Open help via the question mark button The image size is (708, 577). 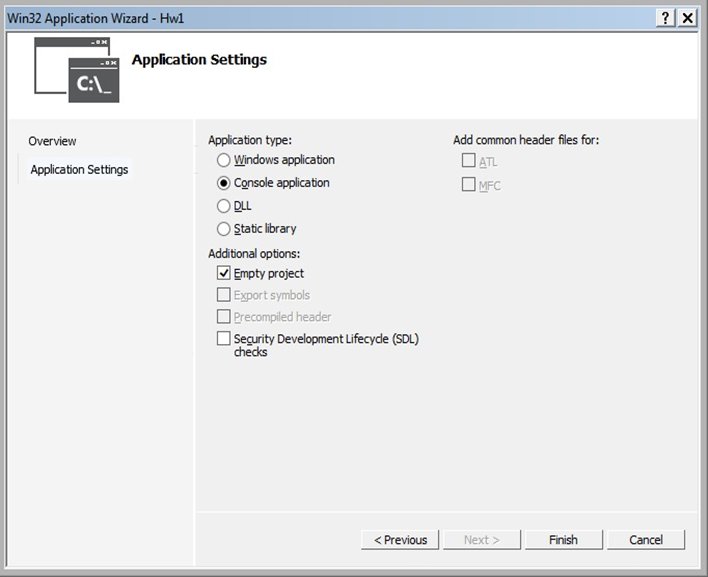point(666,18)
